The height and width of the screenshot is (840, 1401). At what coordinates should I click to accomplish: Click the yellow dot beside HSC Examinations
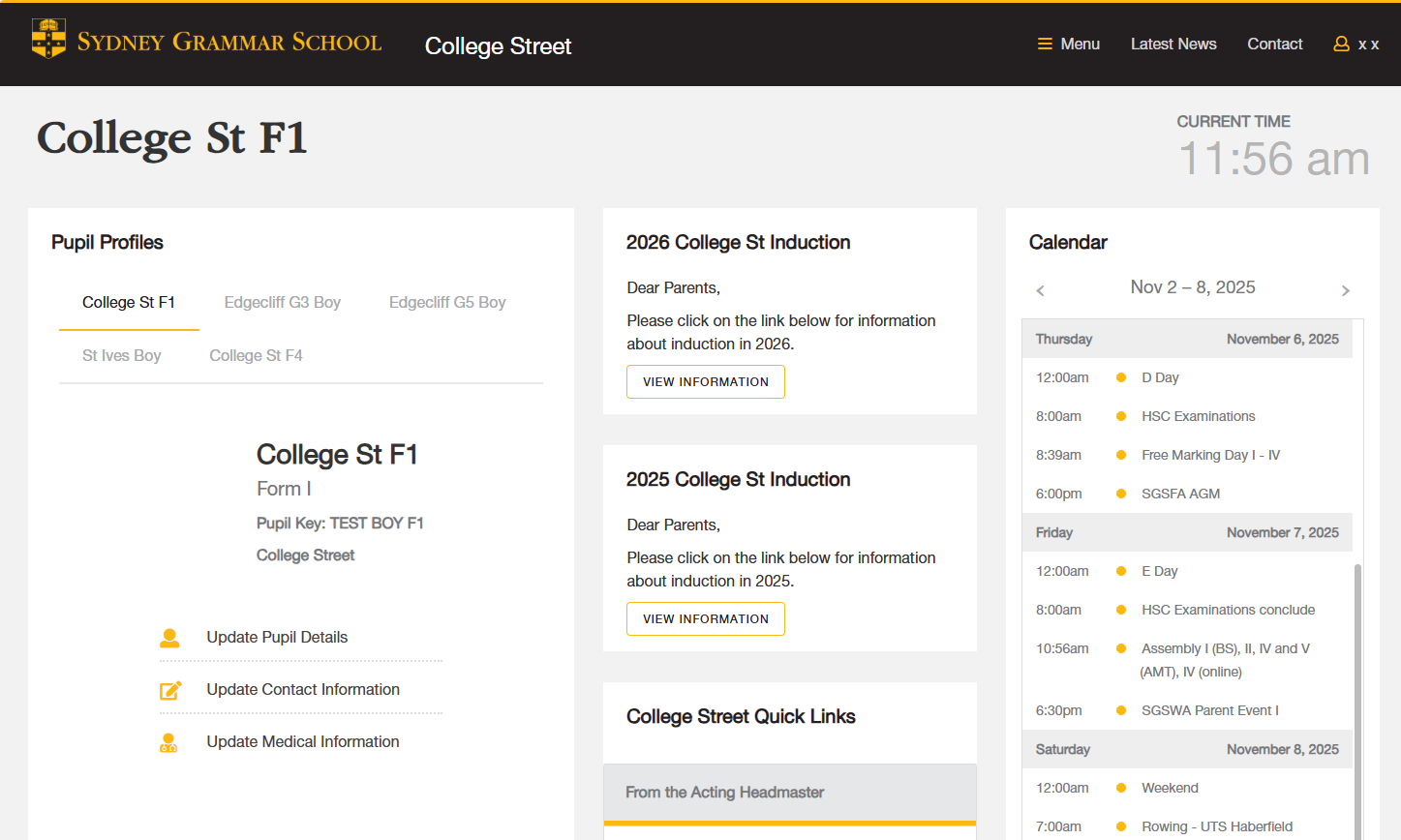coord(1120,416)
